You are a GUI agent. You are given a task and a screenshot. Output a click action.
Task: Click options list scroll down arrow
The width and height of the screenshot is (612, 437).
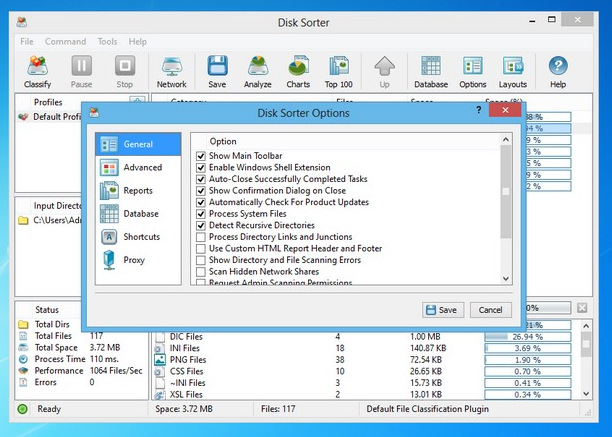pyautogui.click(x=506, y=279)
